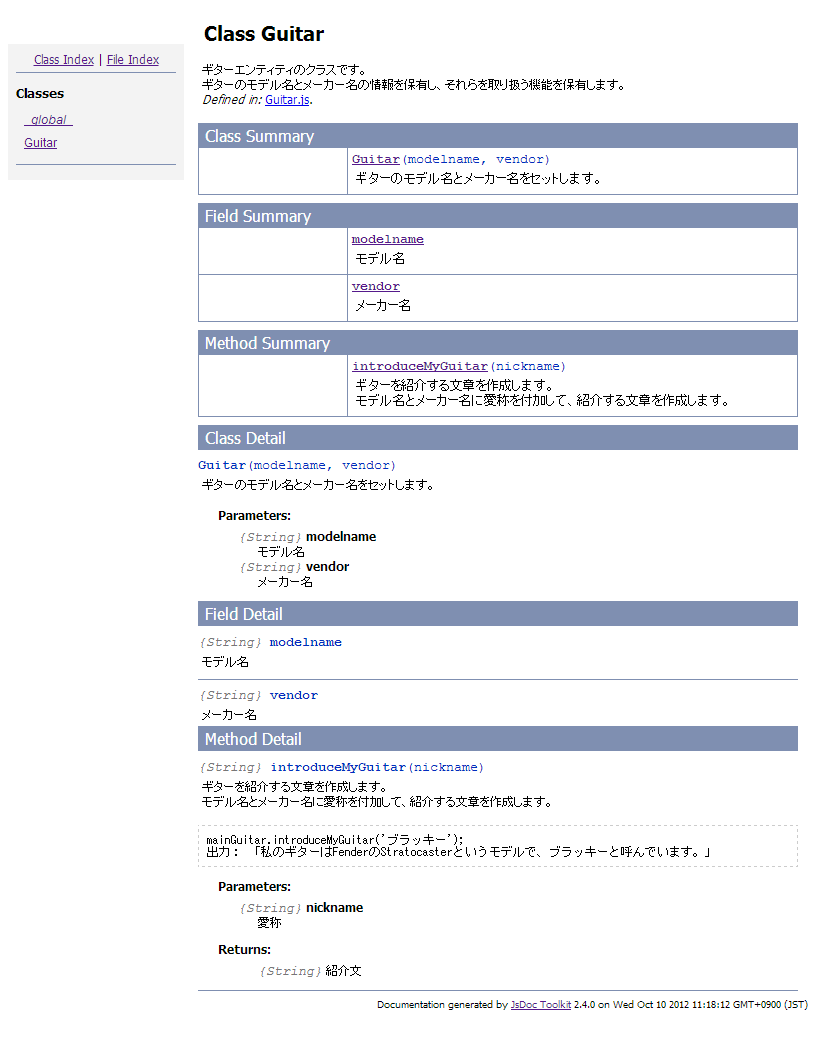Open the File Index page
The width and height of the screenshot is (822, 1057).
click(x=132, y=59)
